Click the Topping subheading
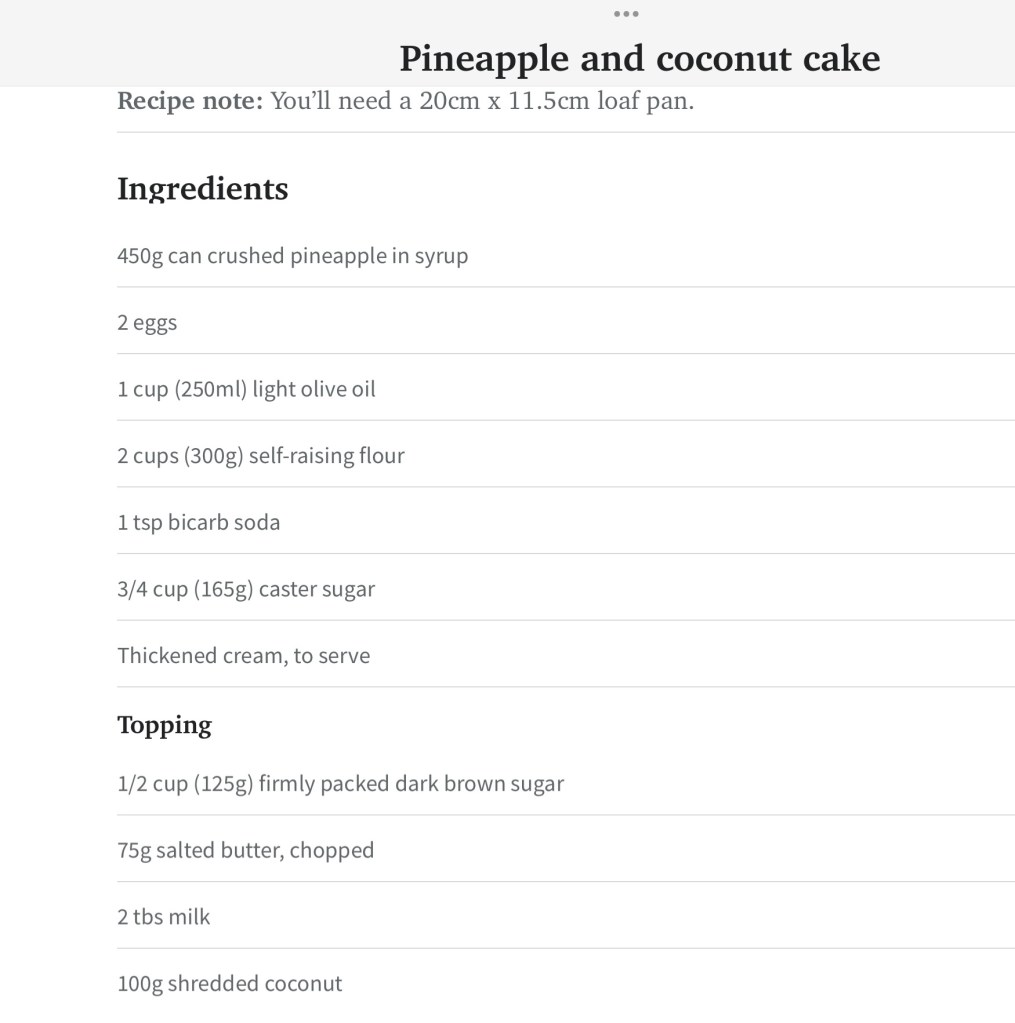Screen dimensions: 1015x1023 (x=164, y=725)
